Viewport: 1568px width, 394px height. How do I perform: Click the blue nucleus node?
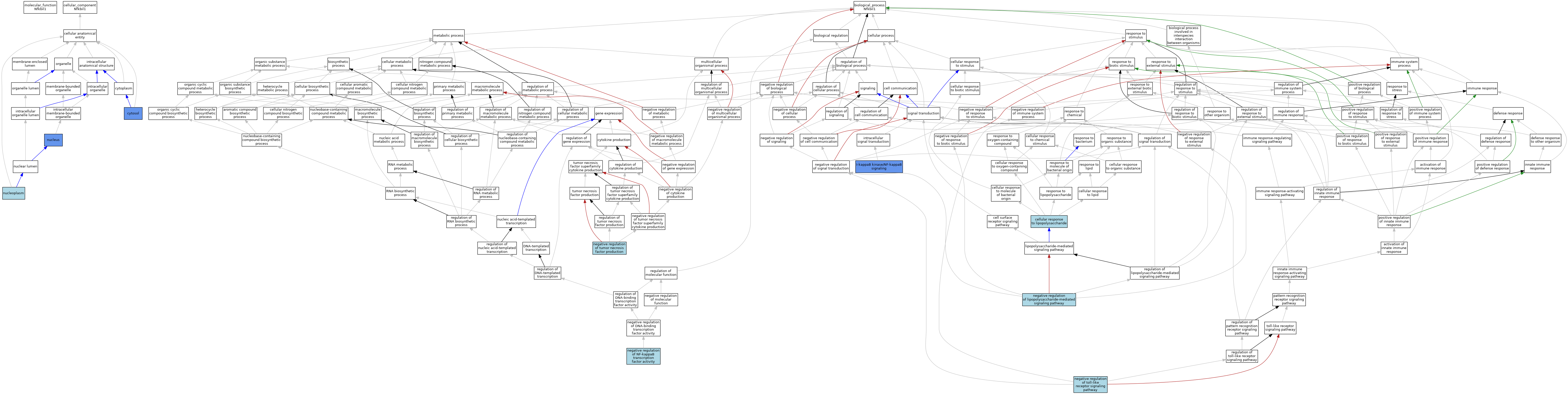[x=54, y=140]
